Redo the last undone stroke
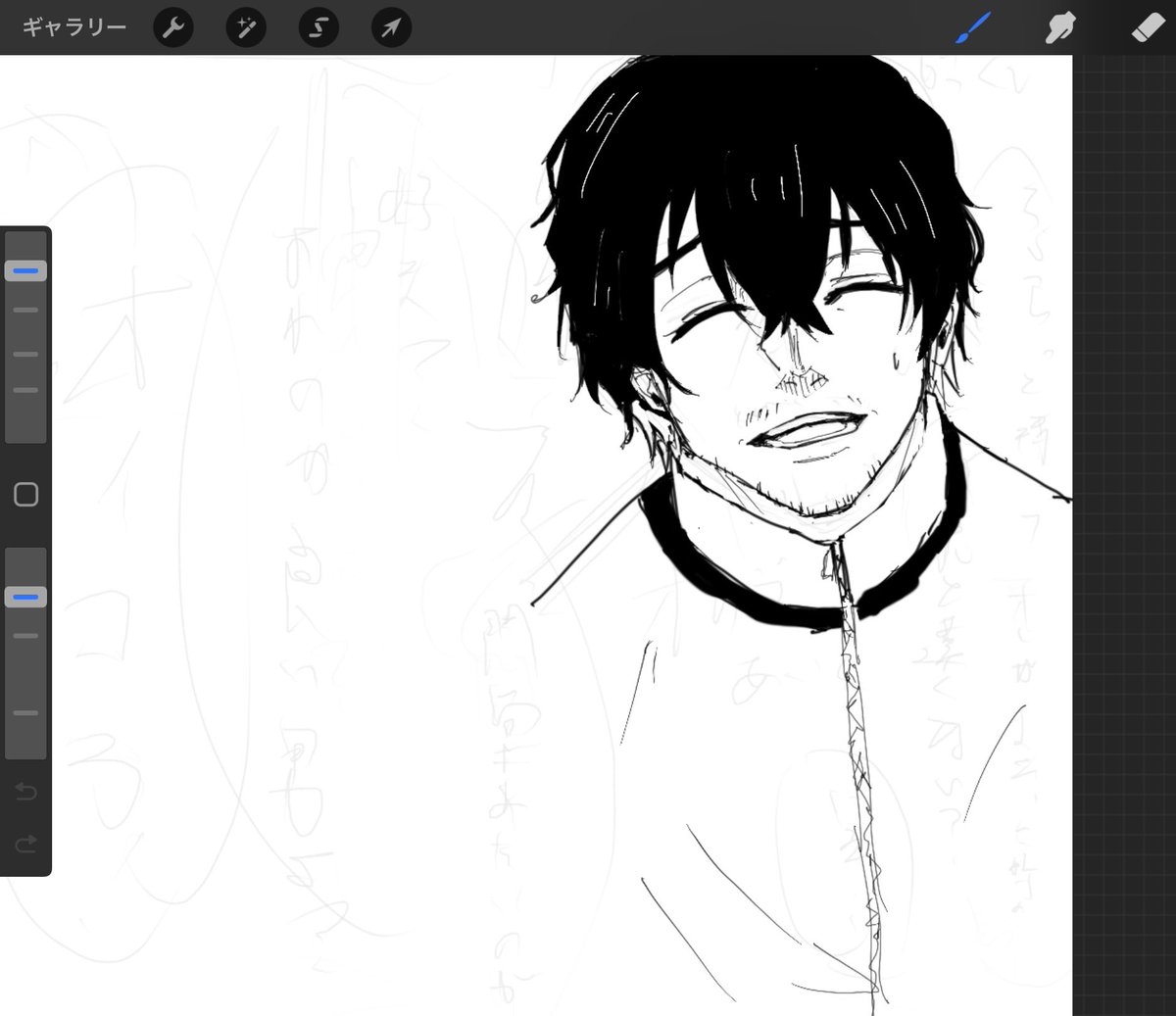This screenshot has height=1016, width=1176. coord(26,843)
